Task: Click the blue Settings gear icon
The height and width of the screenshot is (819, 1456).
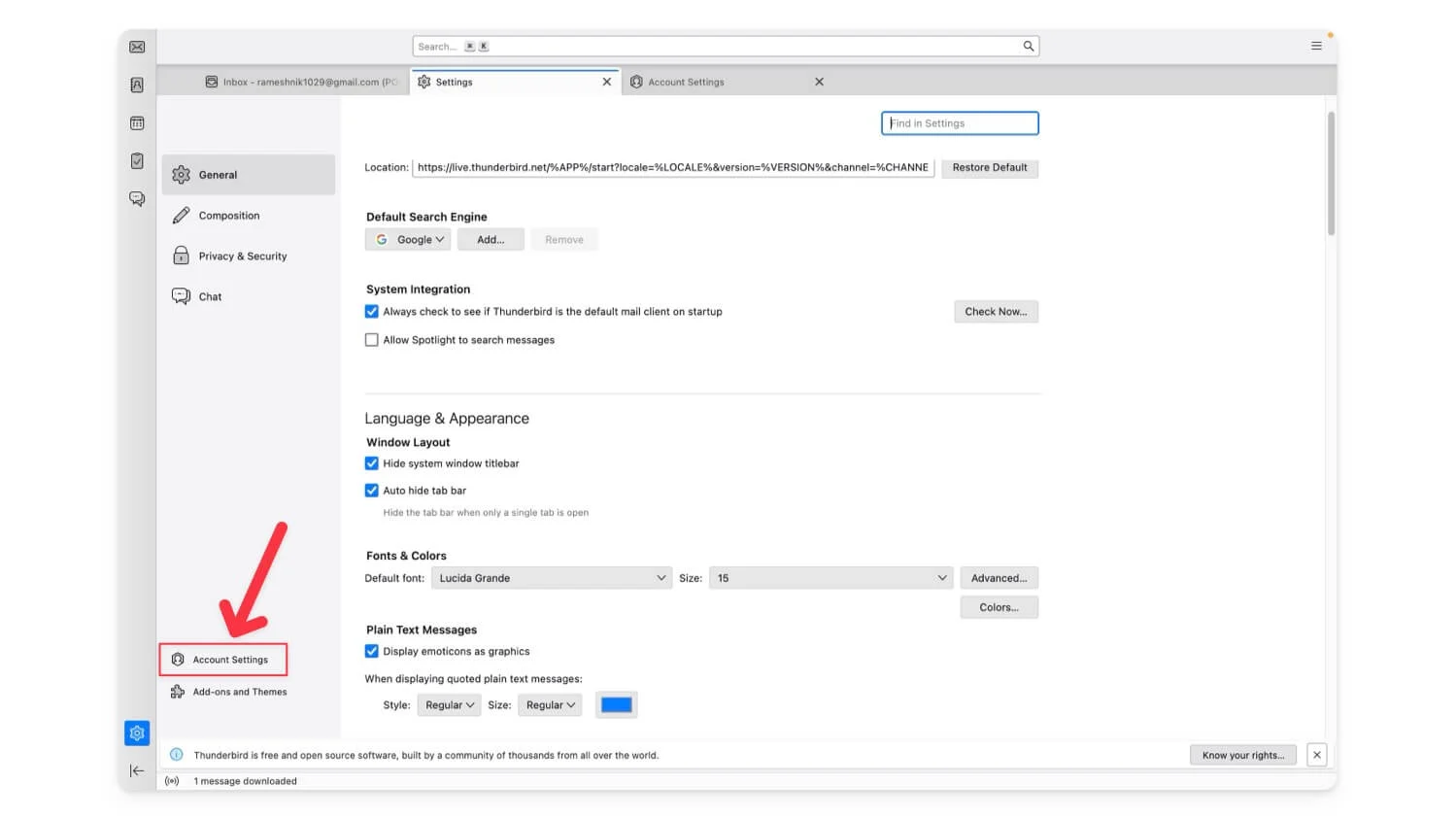Action: tap(137, 734)
